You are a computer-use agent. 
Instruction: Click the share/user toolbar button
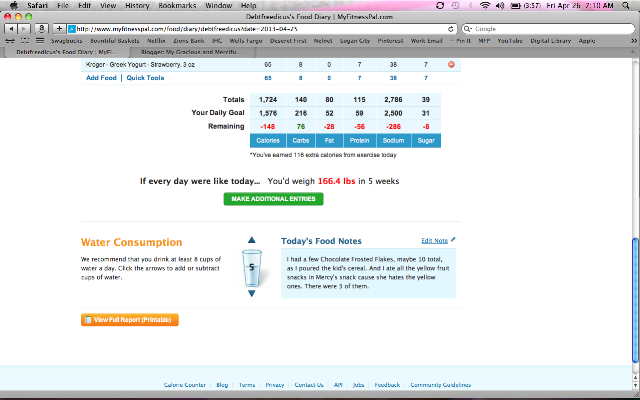41,29
